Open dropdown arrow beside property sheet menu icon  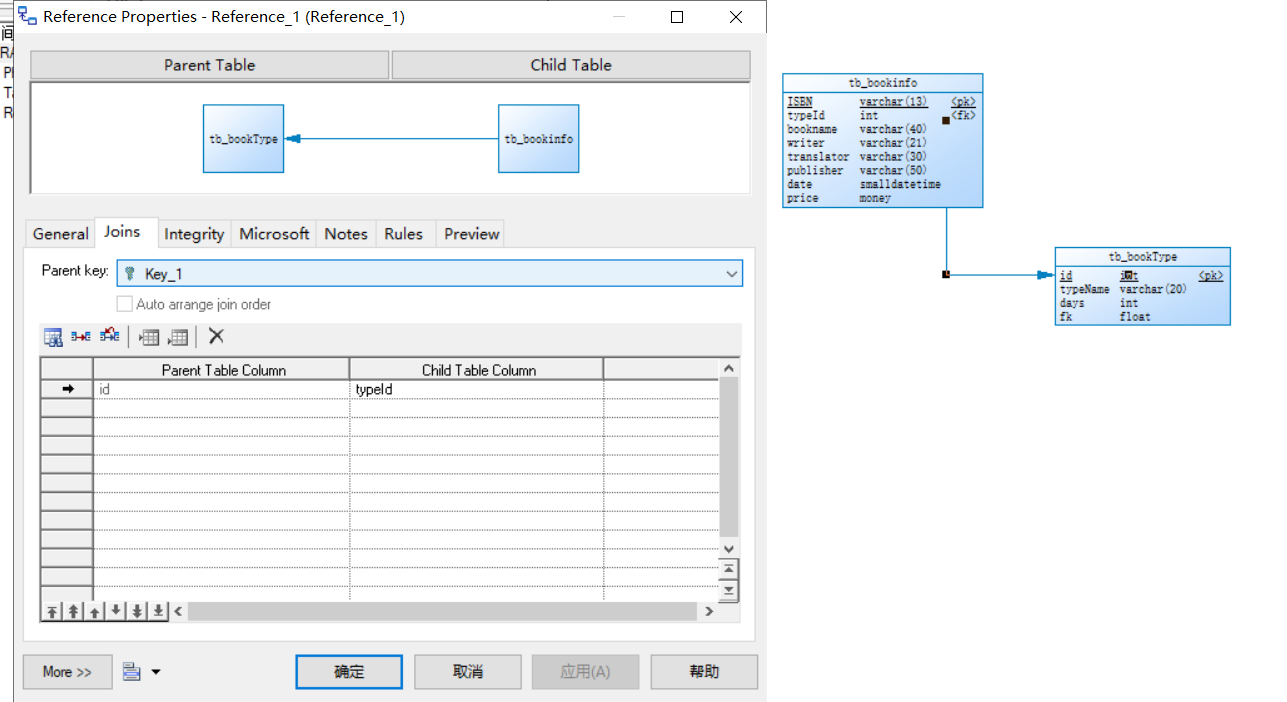pyautogui.click(x=155, y=672)
